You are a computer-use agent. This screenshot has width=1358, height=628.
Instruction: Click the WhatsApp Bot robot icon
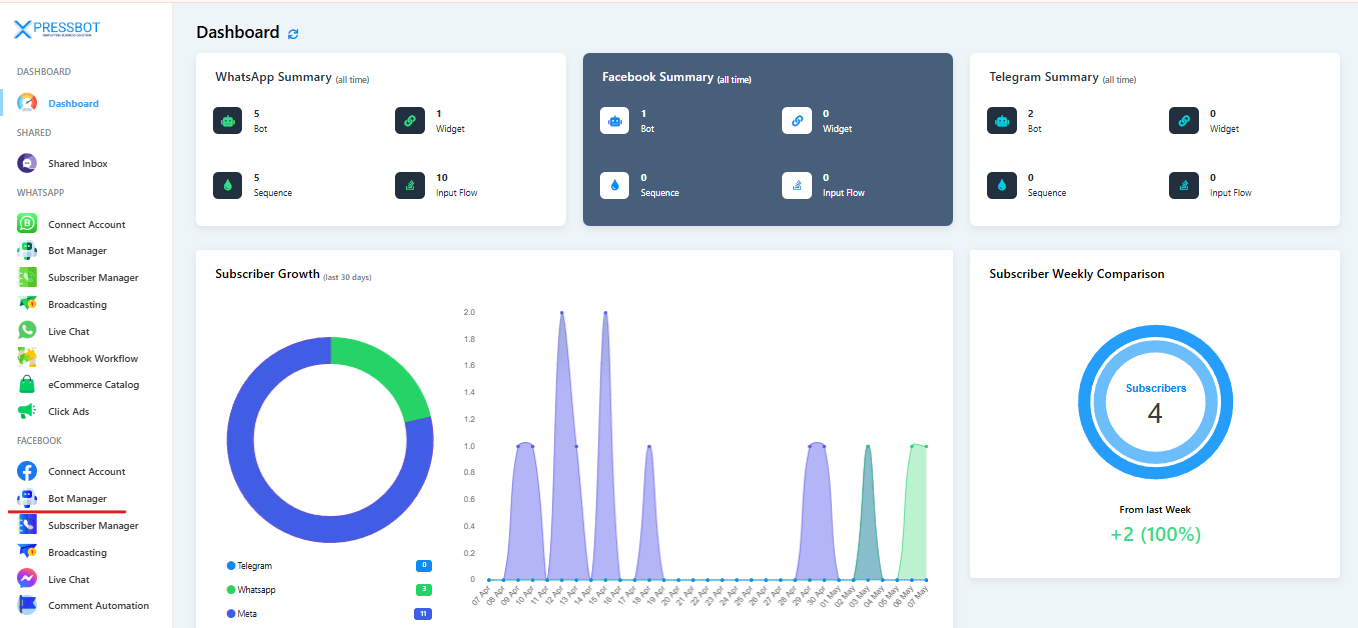(228, 121)
